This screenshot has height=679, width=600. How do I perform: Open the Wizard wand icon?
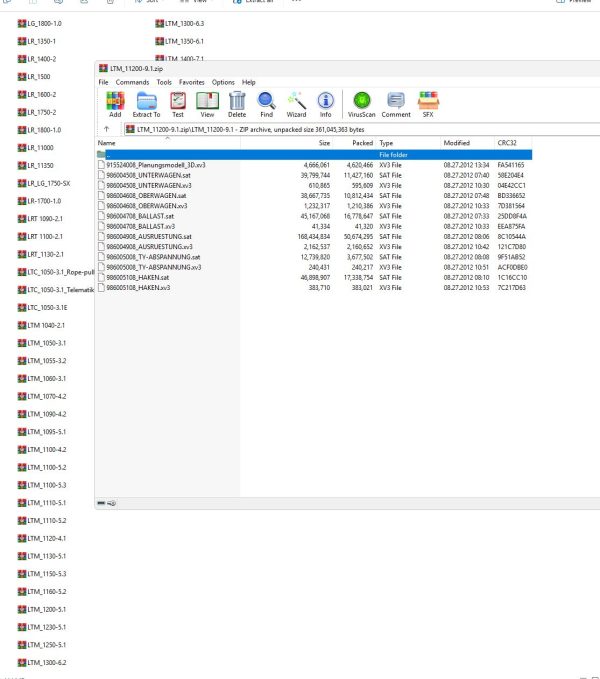(296, 105)
